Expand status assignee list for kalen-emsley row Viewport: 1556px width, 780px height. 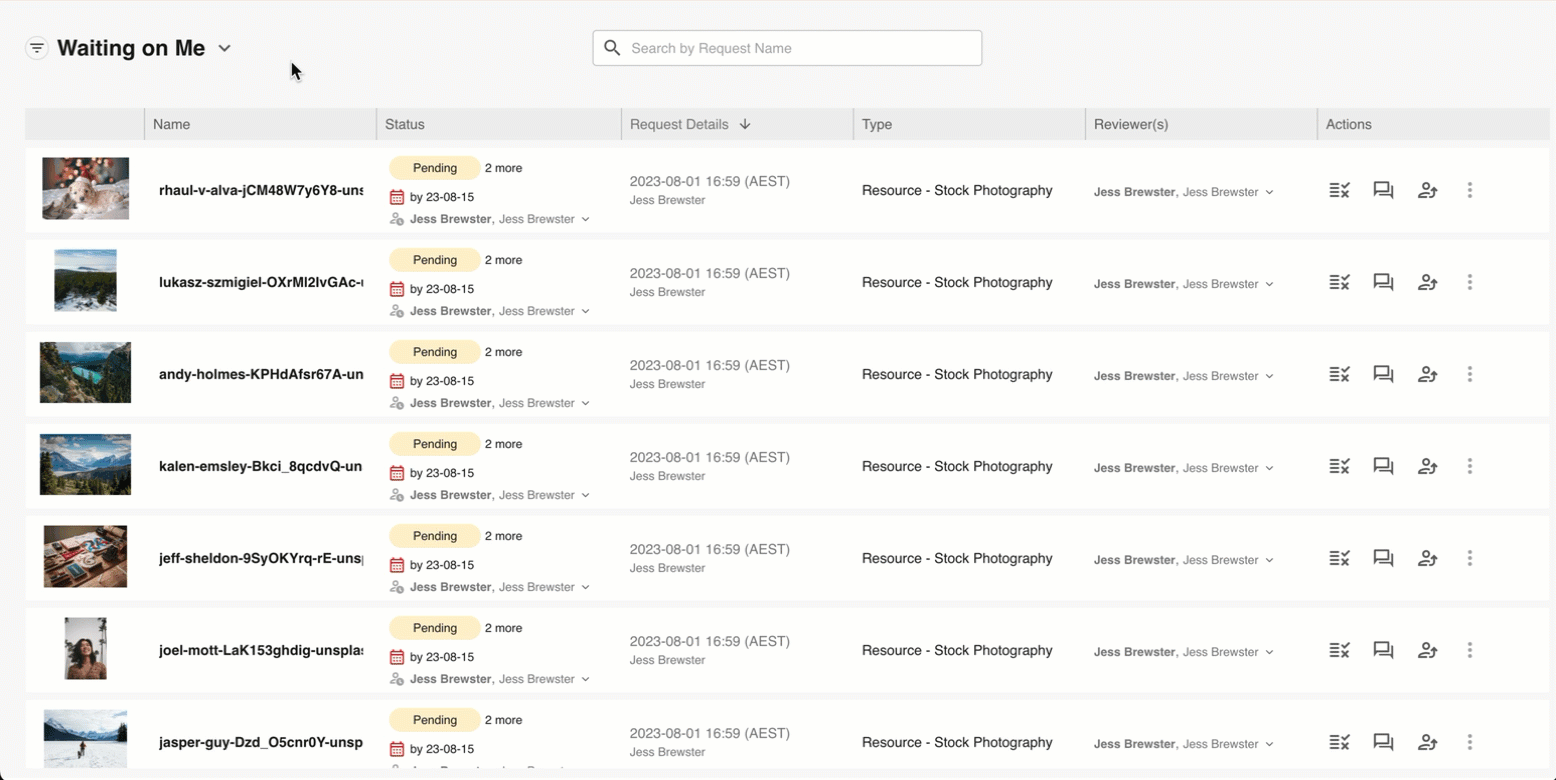(x=586, y=495)
